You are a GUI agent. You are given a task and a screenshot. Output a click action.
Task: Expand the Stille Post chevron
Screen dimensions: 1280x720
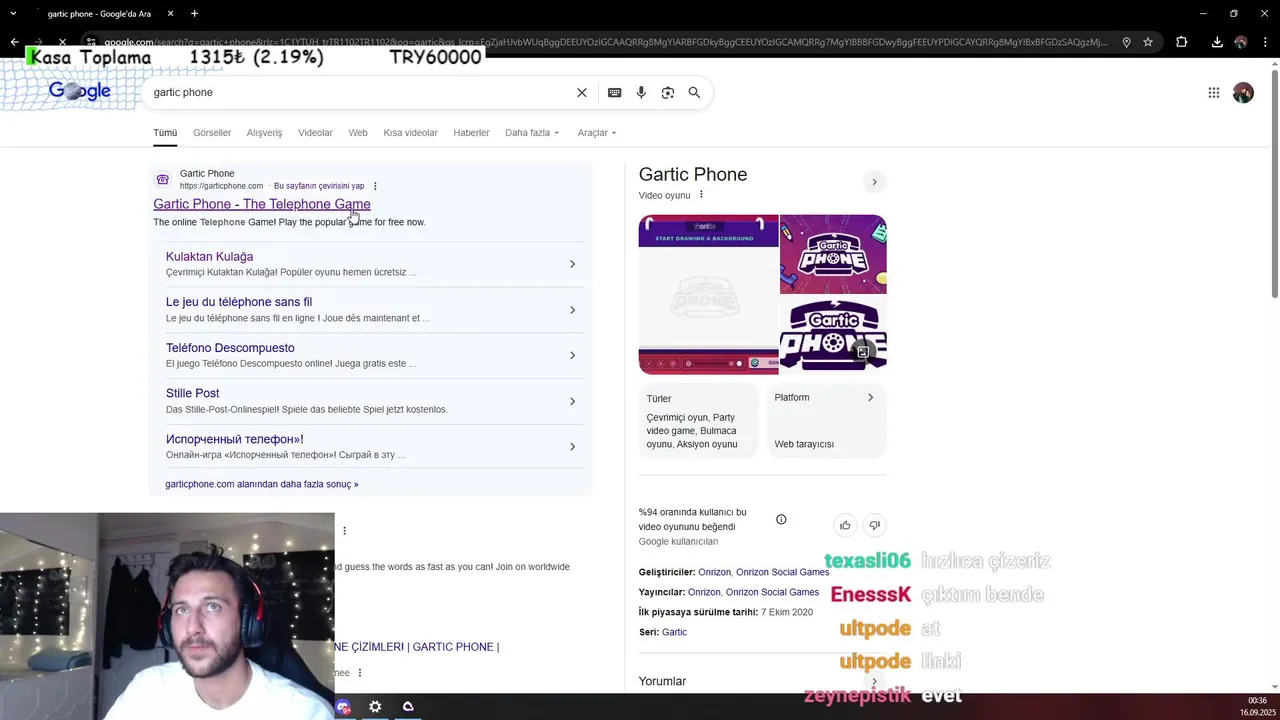[x=572, y=401]
